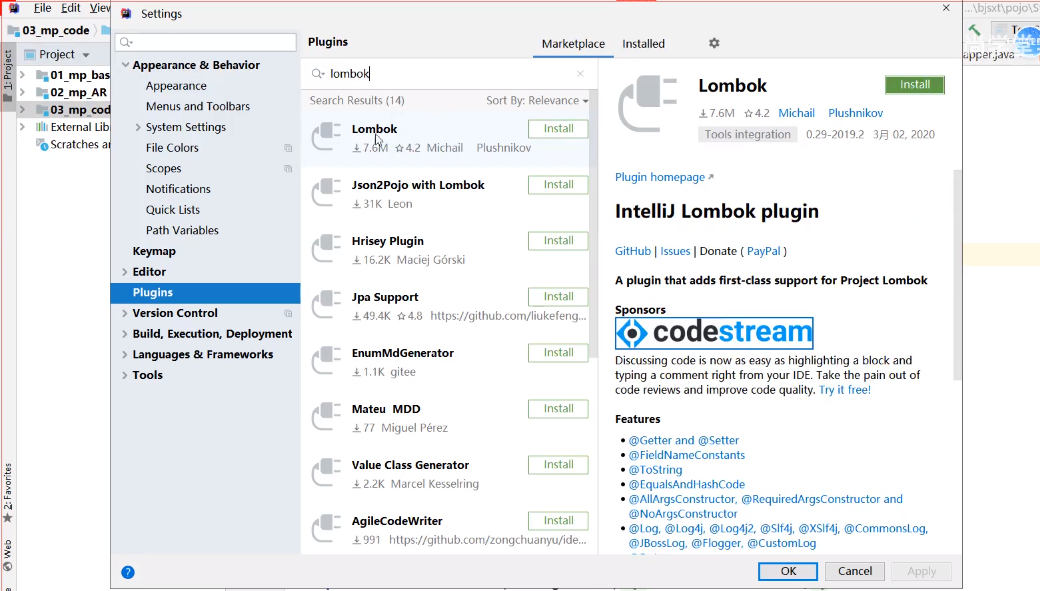Viewport: 1040px width, 591px height.
Task: Open the Web tool window stripe
Action: [7, 556]
